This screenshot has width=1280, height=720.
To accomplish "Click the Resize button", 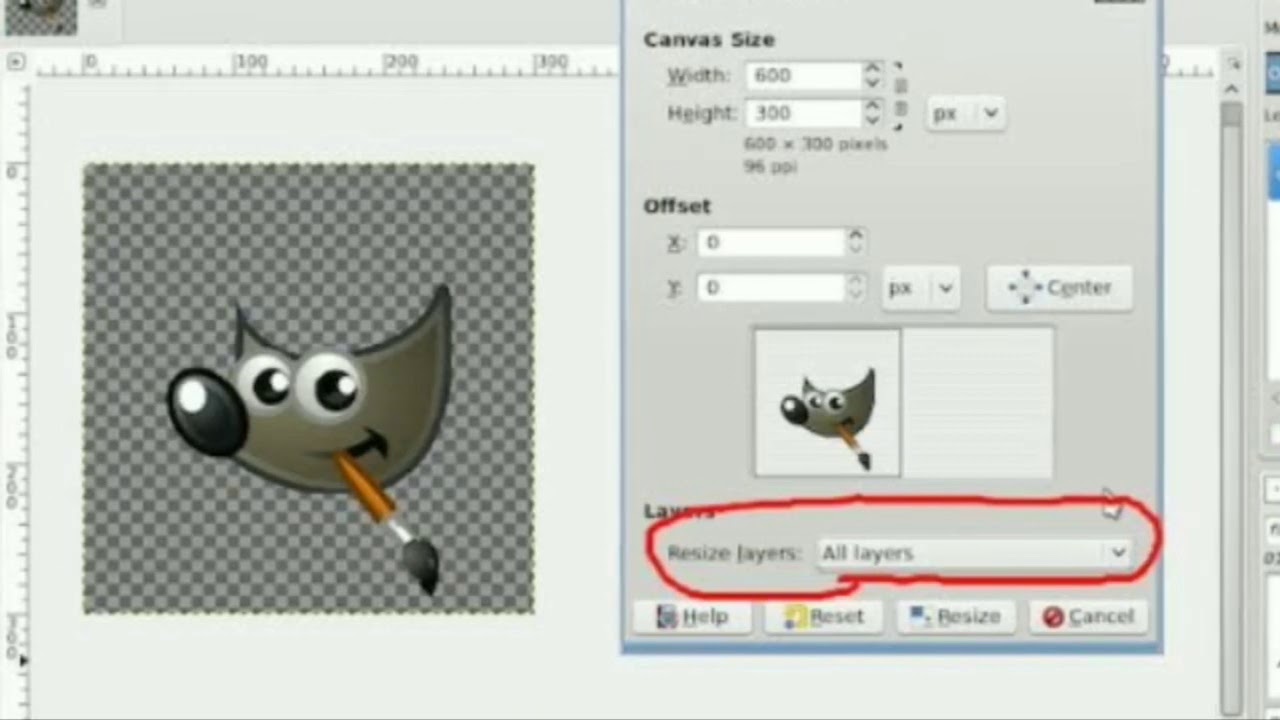I will pyautogui.click(x=956, y=617).
